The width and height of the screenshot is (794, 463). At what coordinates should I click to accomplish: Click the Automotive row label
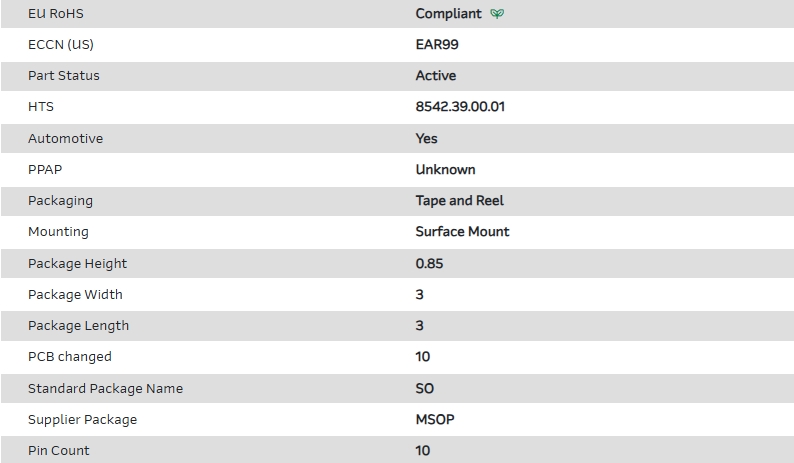click(65, 138)
